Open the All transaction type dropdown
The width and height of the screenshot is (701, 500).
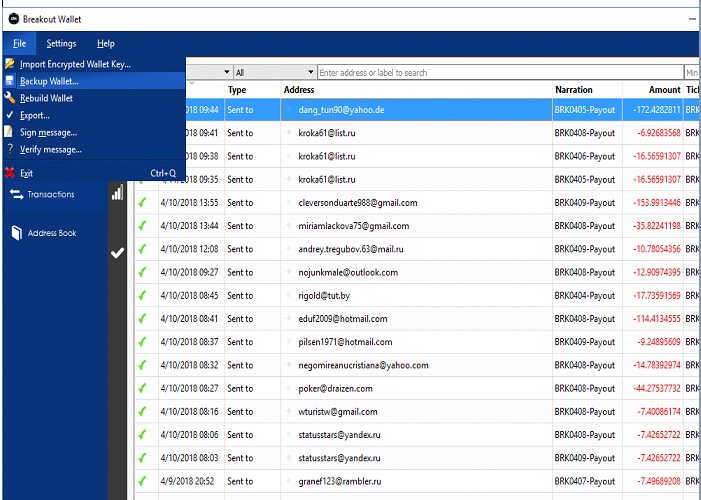(x=275, y=72)
